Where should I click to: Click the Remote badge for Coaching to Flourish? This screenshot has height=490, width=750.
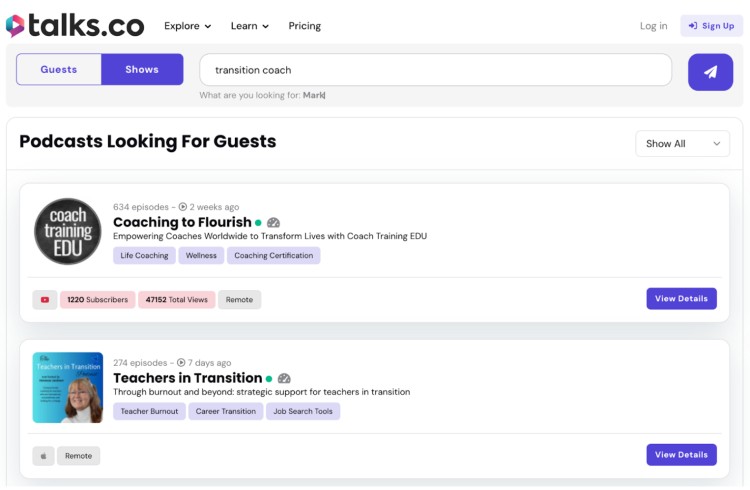(x=239, y=300)
